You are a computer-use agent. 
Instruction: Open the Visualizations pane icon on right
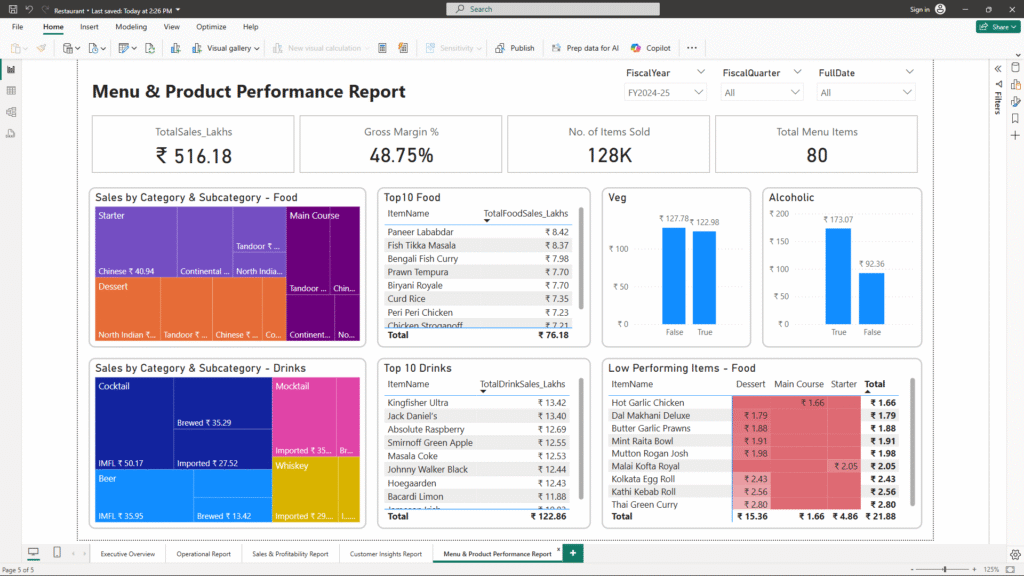(x=1015, y=85)
